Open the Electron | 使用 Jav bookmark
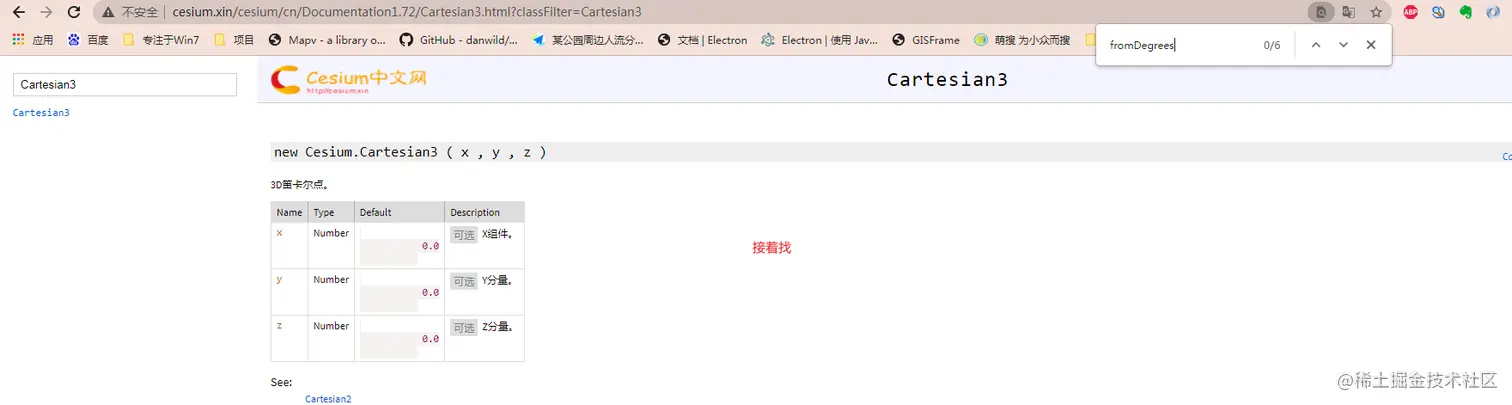 pos(820,40)
